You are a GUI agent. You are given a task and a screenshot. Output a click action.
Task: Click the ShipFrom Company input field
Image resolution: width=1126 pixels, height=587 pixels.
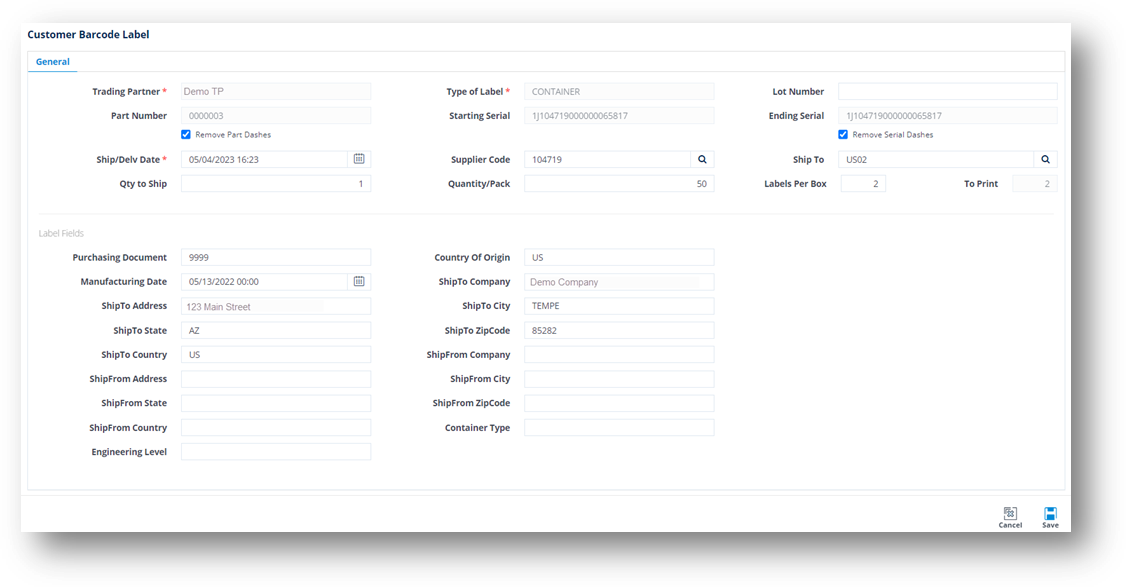click(619, 354)
